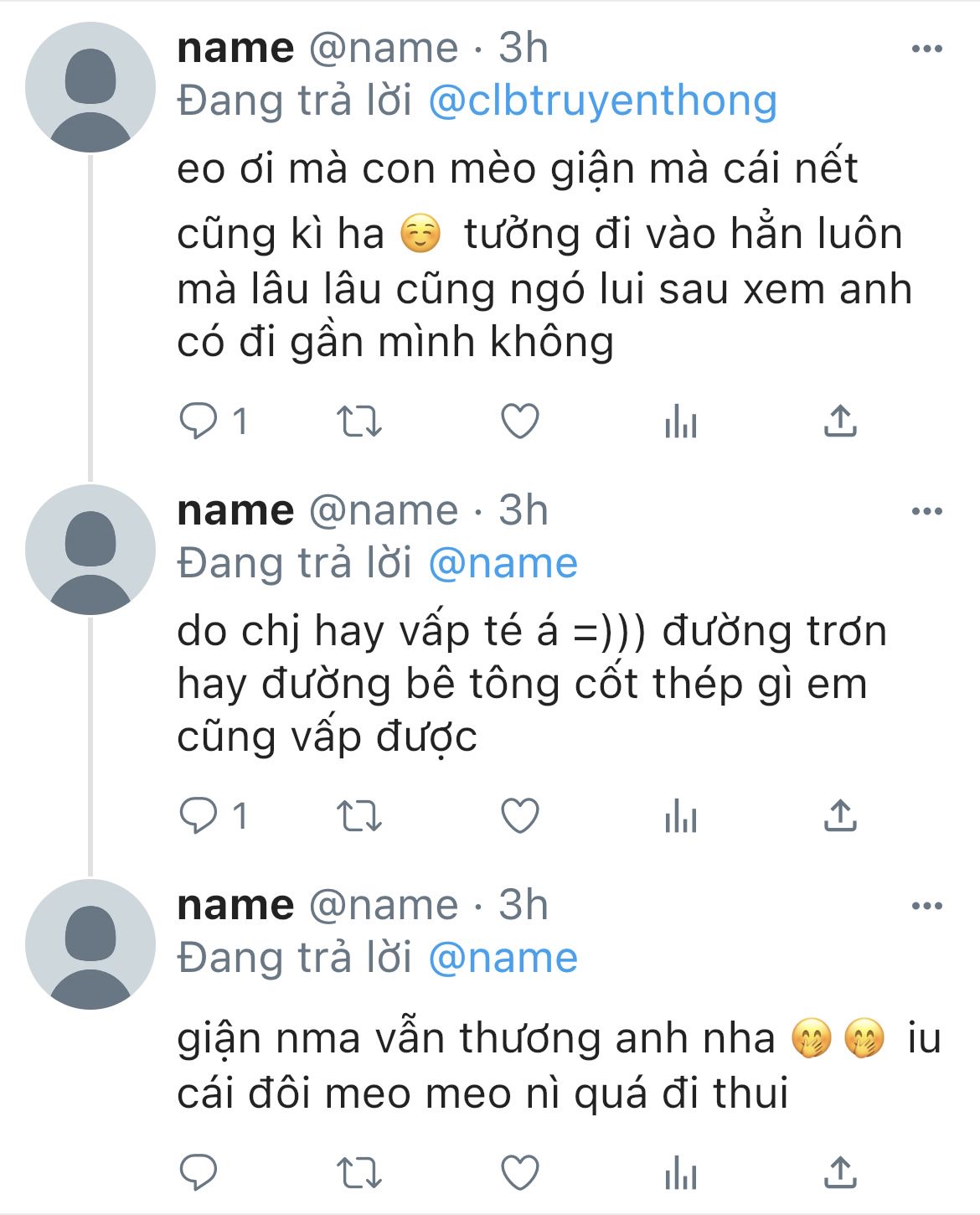Share the first tweet about the angry cat
980x1215 pixels.
point(840,421)
